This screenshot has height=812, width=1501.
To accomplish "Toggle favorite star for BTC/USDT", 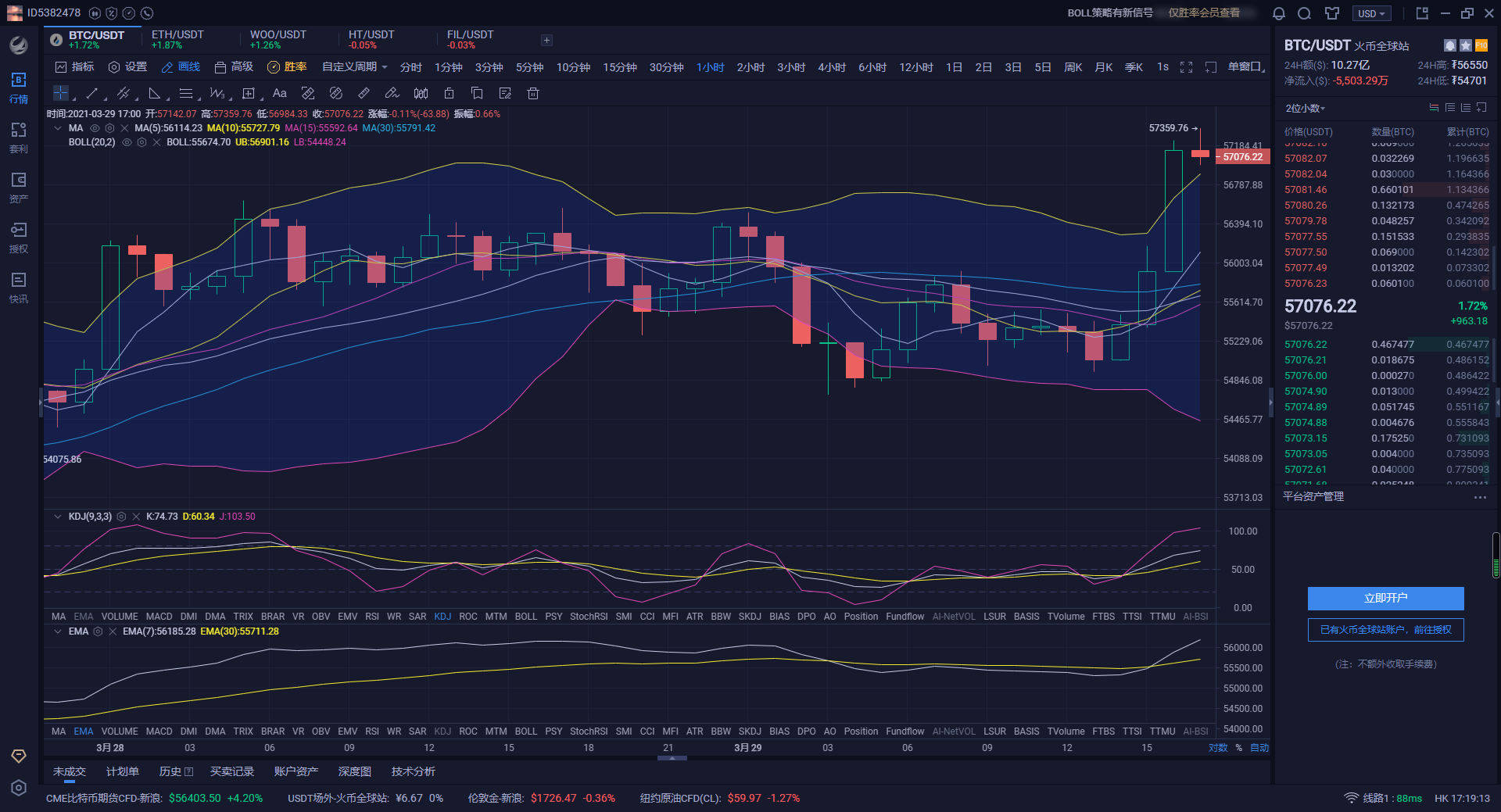I will click(x=1466, y=45).
